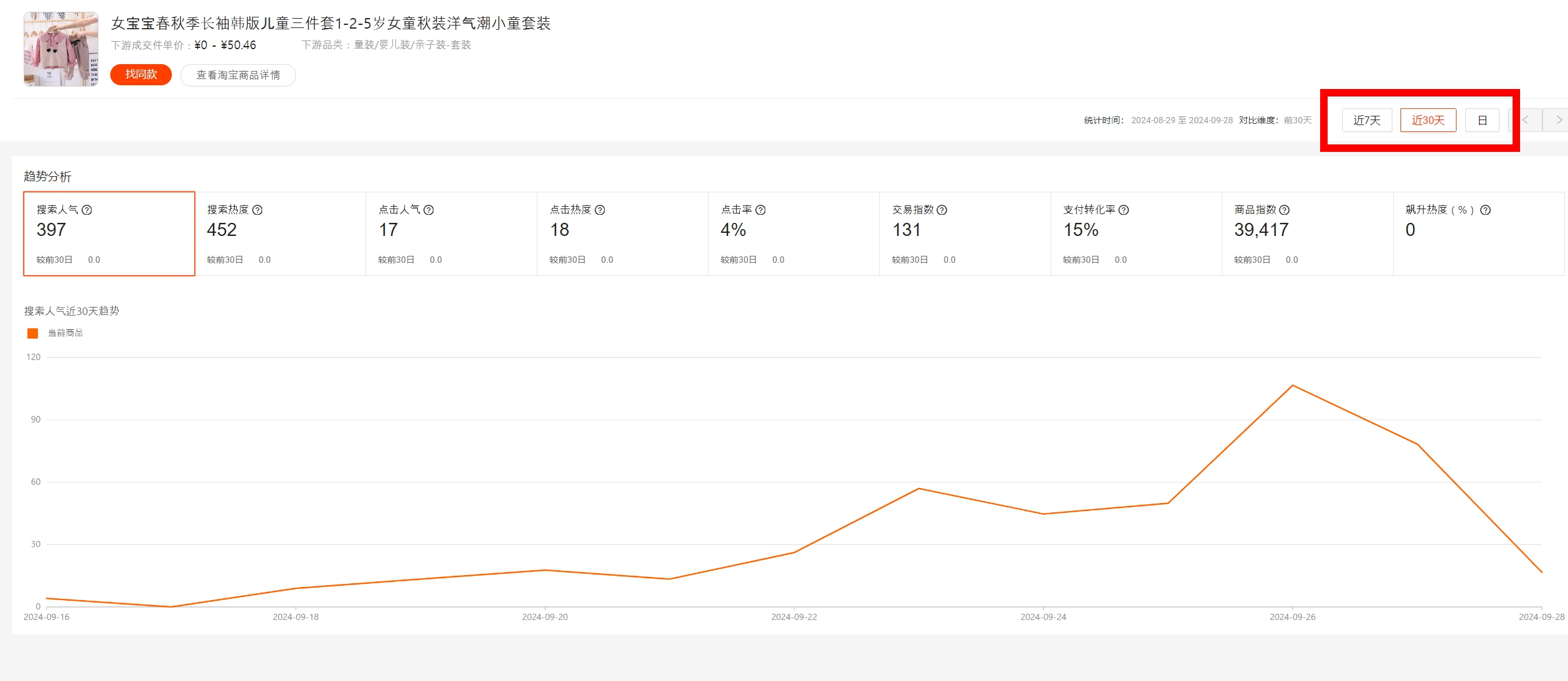
Task: Select the 近30天 time range
Action: pyautogui.click(x=1428, y=120)
